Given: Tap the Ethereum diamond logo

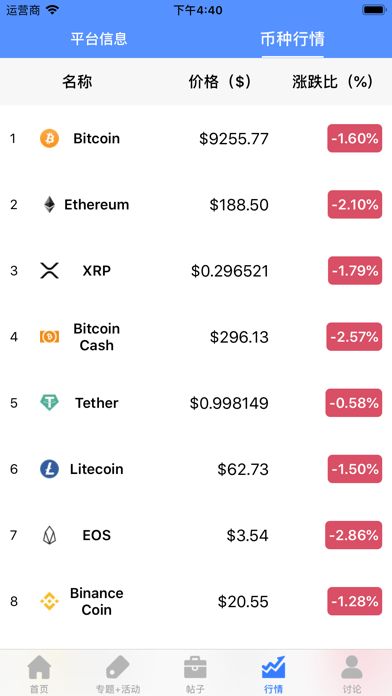Looking at the screenshot, I should [49, 205].
